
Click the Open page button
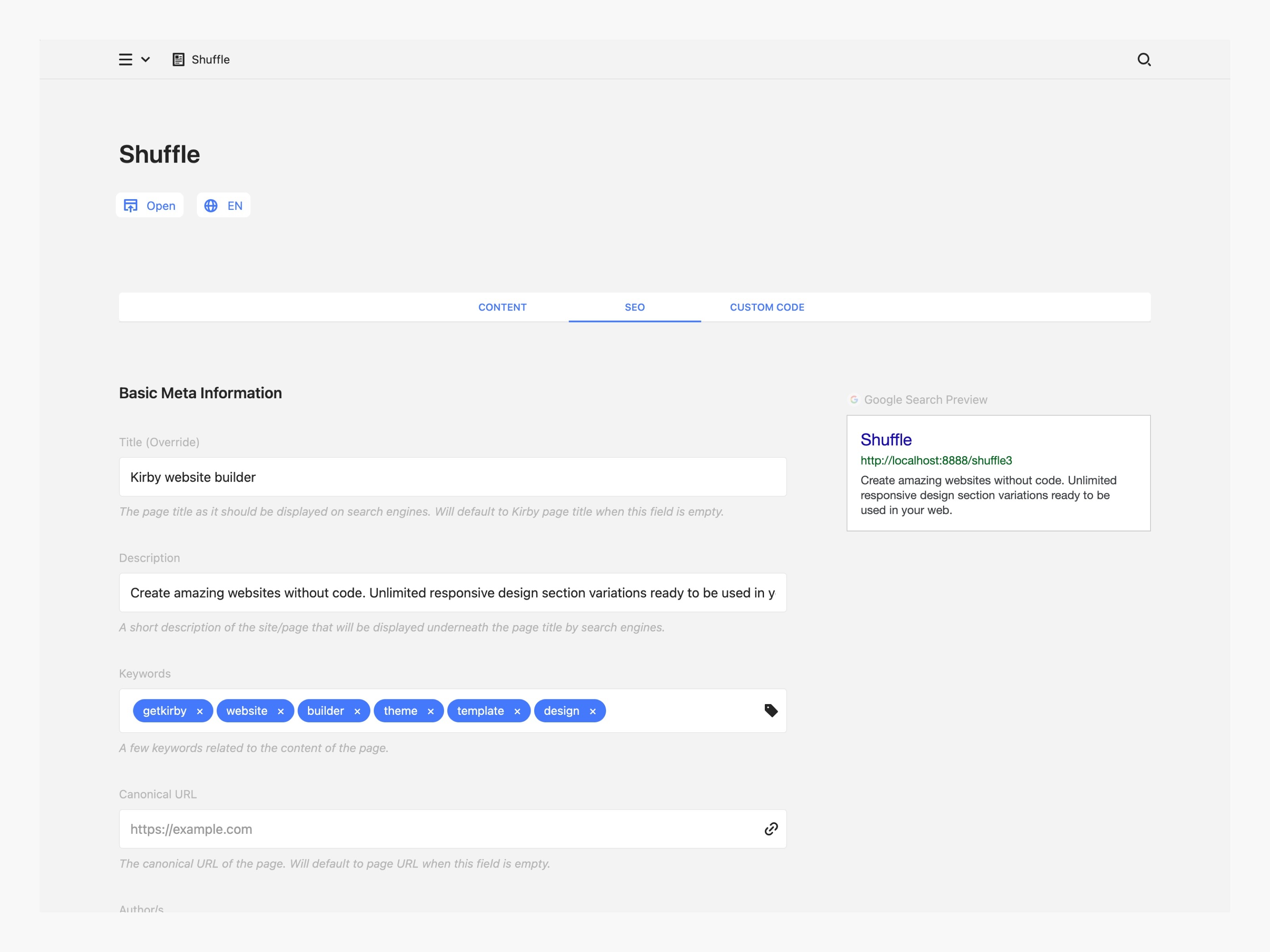click(150, 205)
